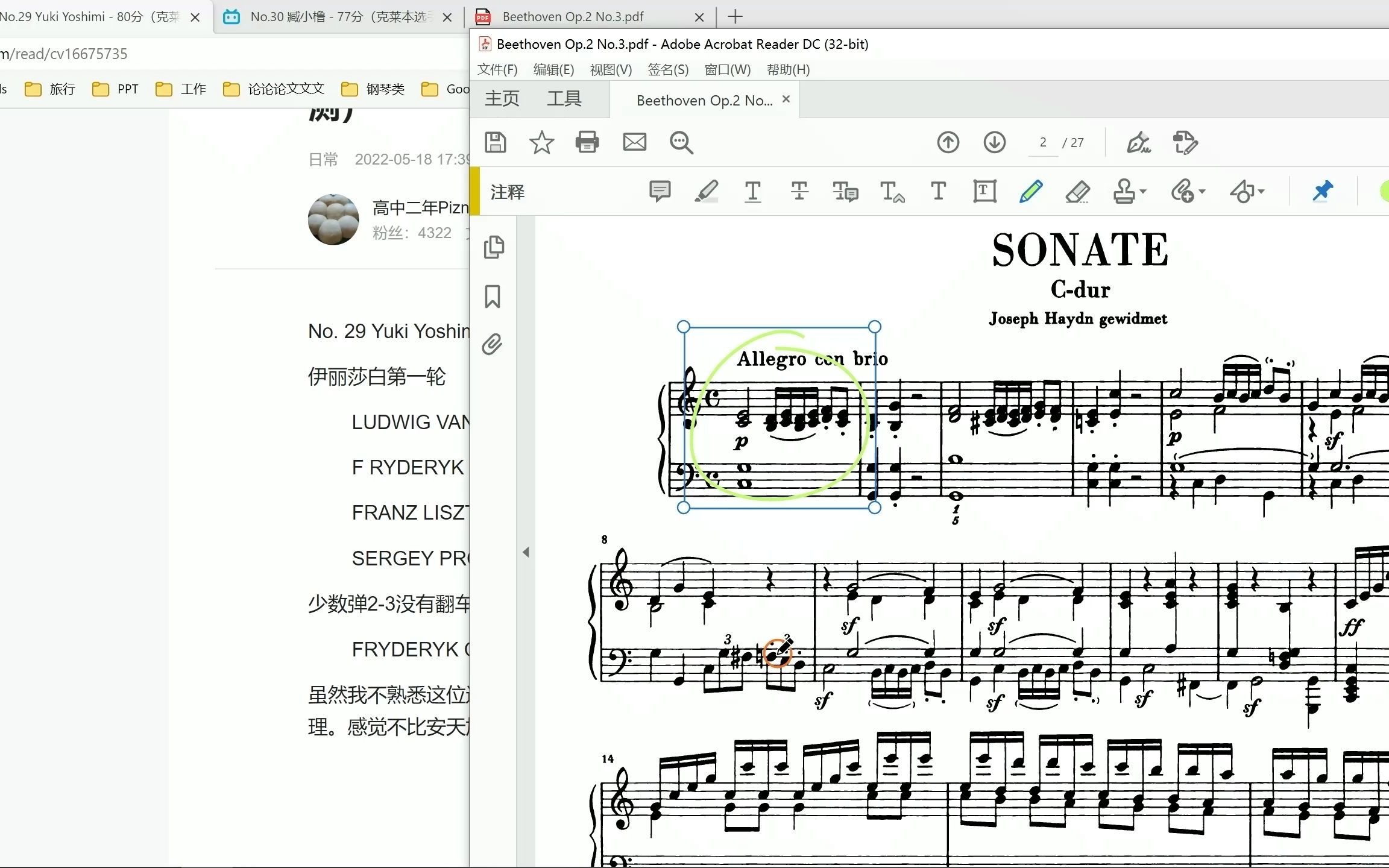This screenshot has height=868, width=1389.
Task: Select the add text comment tool
Action: (x=938, y=192)
